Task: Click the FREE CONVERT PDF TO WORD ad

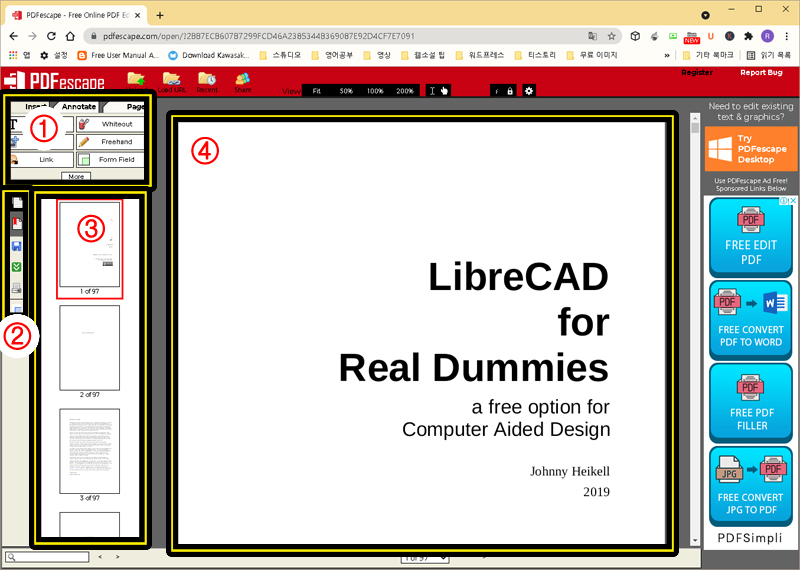Action: 751,320
